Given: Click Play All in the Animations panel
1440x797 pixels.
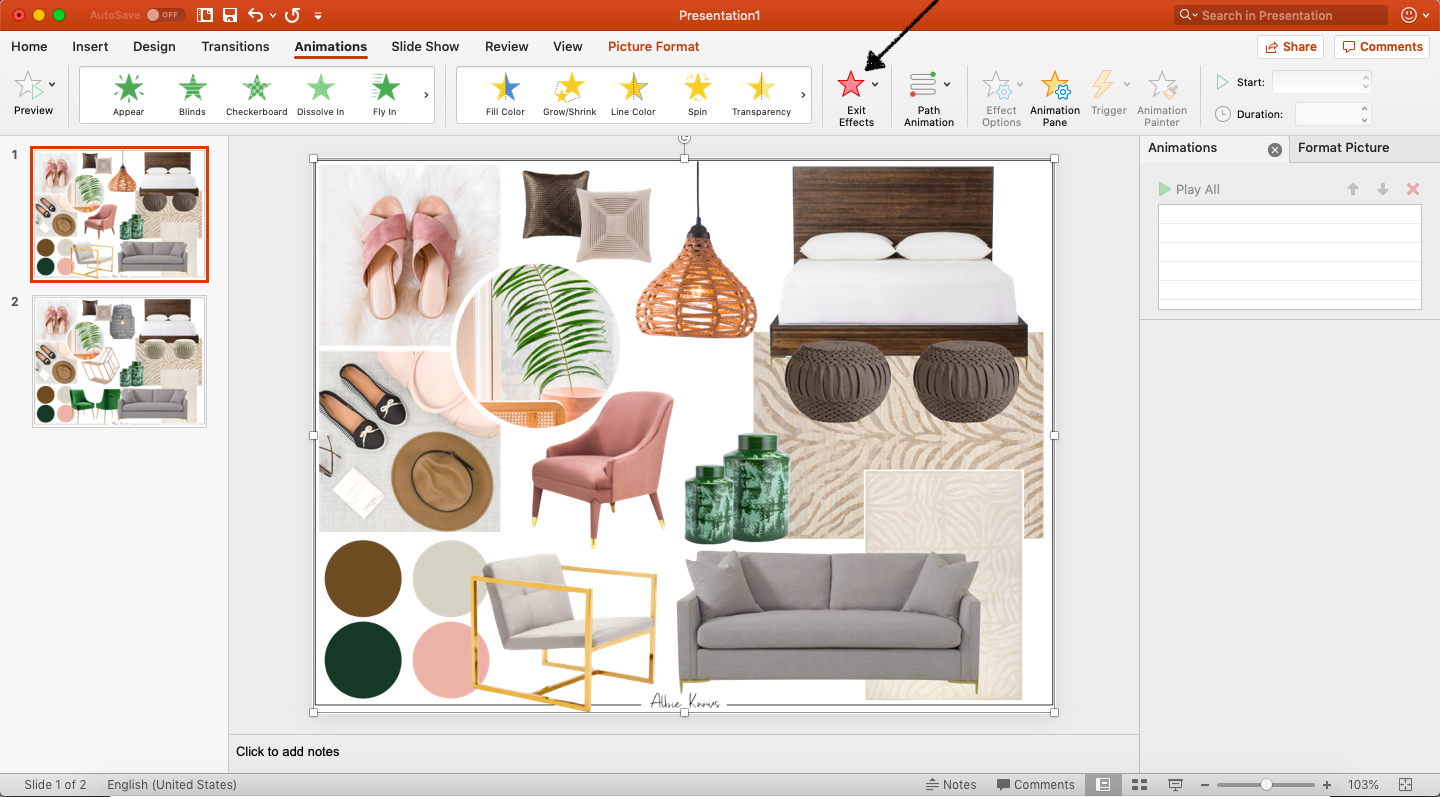Looking at the screenshot, I should (1189, 189).
